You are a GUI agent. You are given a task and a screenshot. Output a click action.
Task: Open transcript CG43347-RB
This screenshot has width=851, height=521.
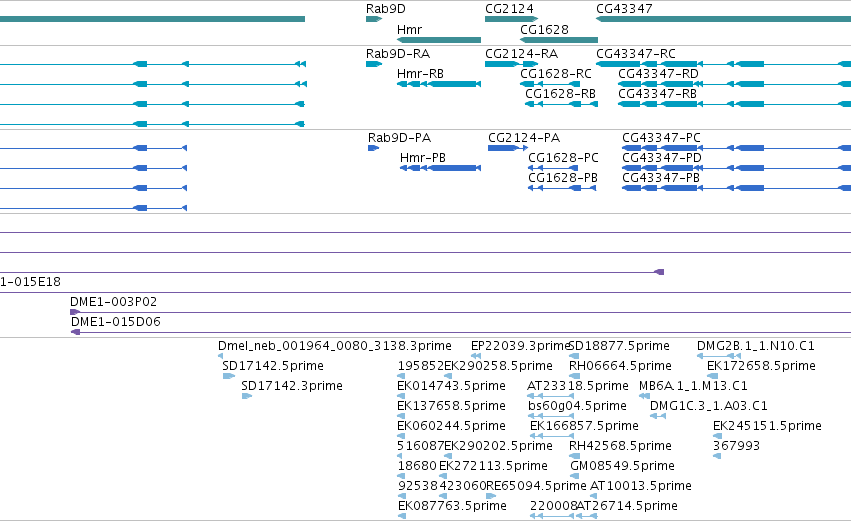tap(657, 94)
